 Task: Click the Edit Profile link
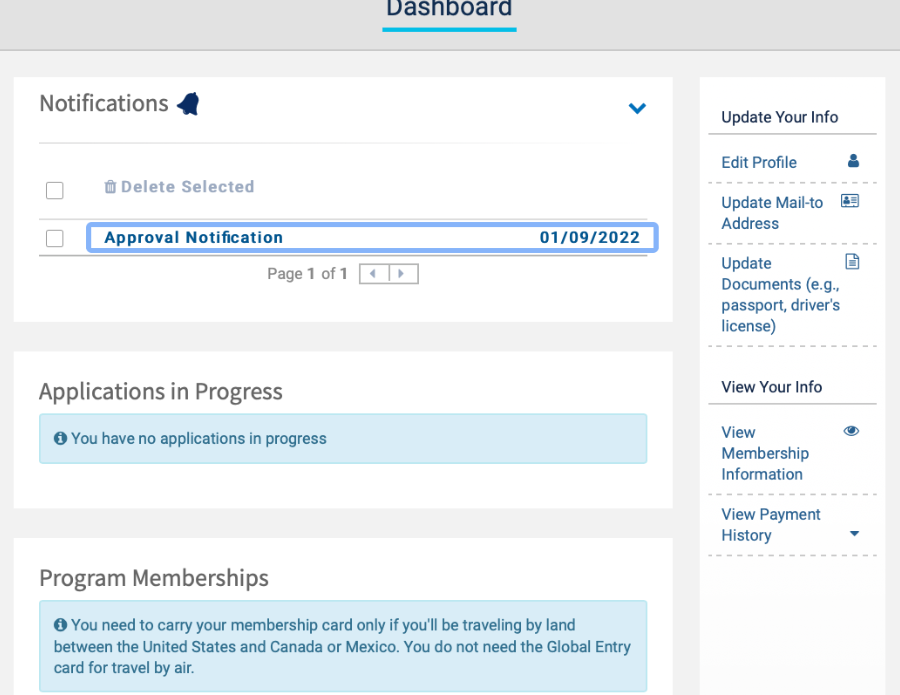(759, 162)
